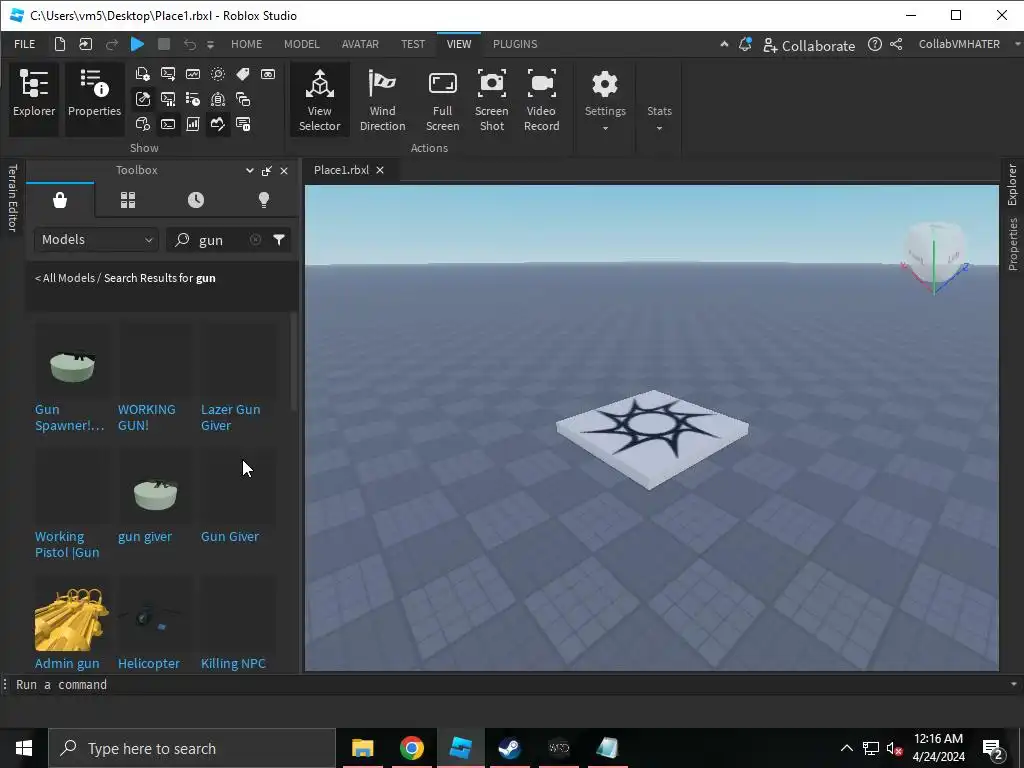Open Script Analysis console-with-bars icon
The width and height of the screenshot is (1024, 768).
[x=168, y=99]
